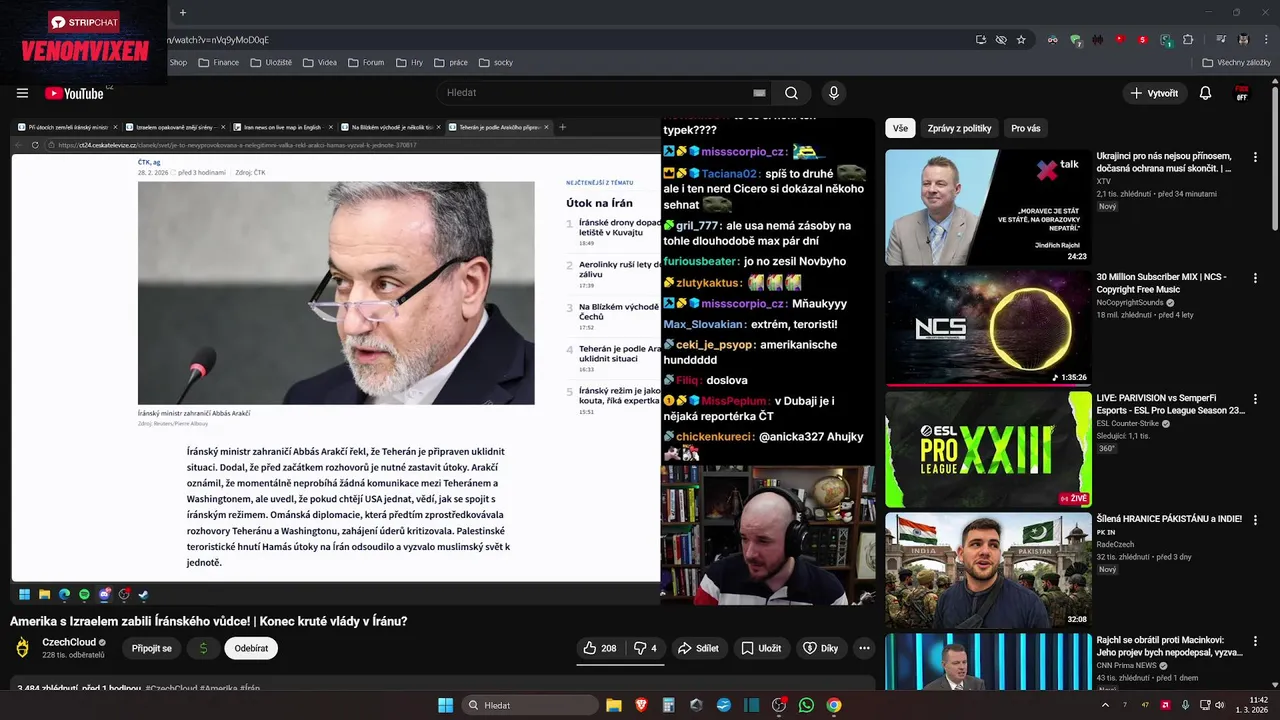
Task: Switch to Chrome in the taskbar
Action: [834, 705]
